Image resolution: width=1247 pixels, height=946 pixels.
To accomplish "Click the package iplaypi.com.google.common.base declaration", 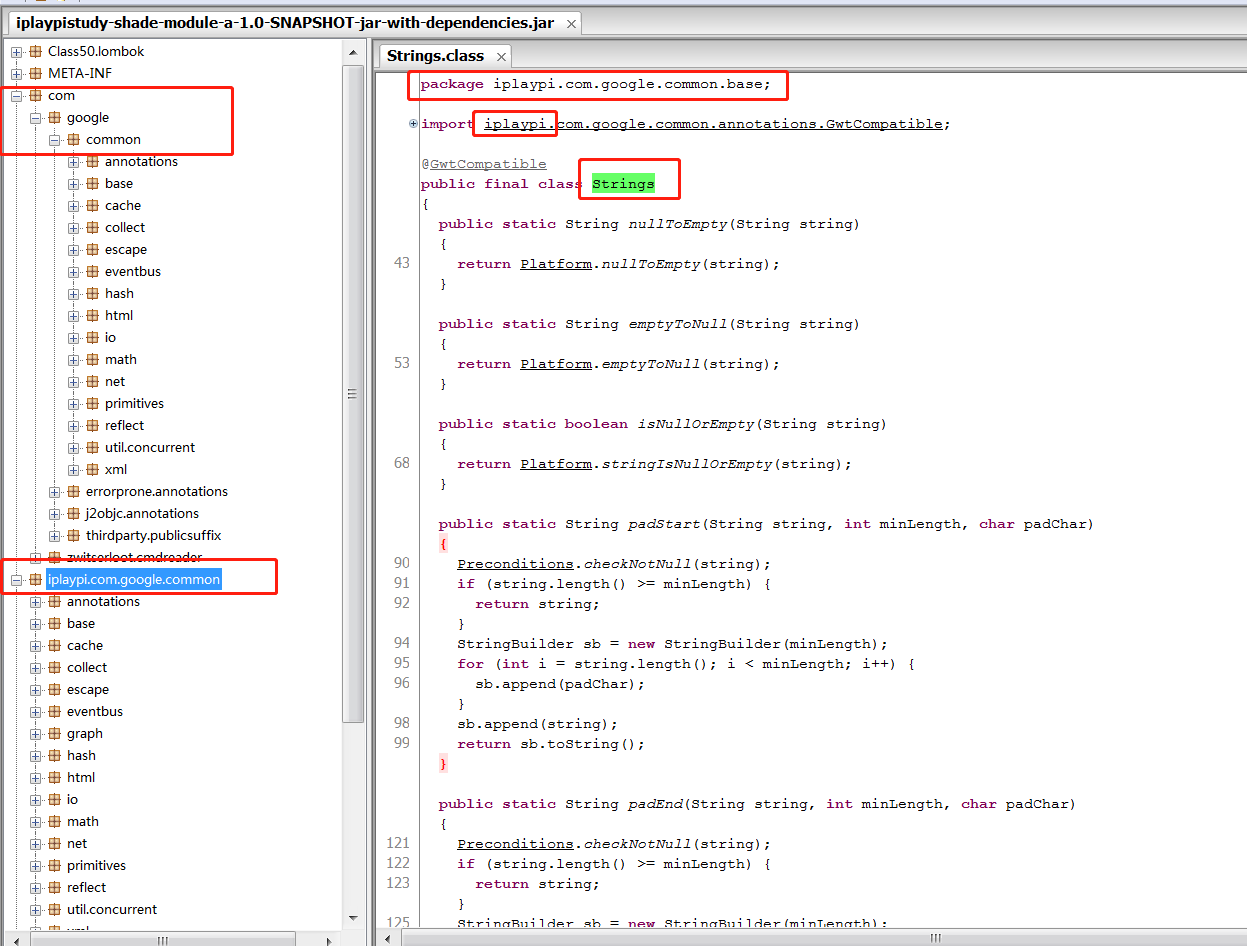I will [x=596, y=84].
